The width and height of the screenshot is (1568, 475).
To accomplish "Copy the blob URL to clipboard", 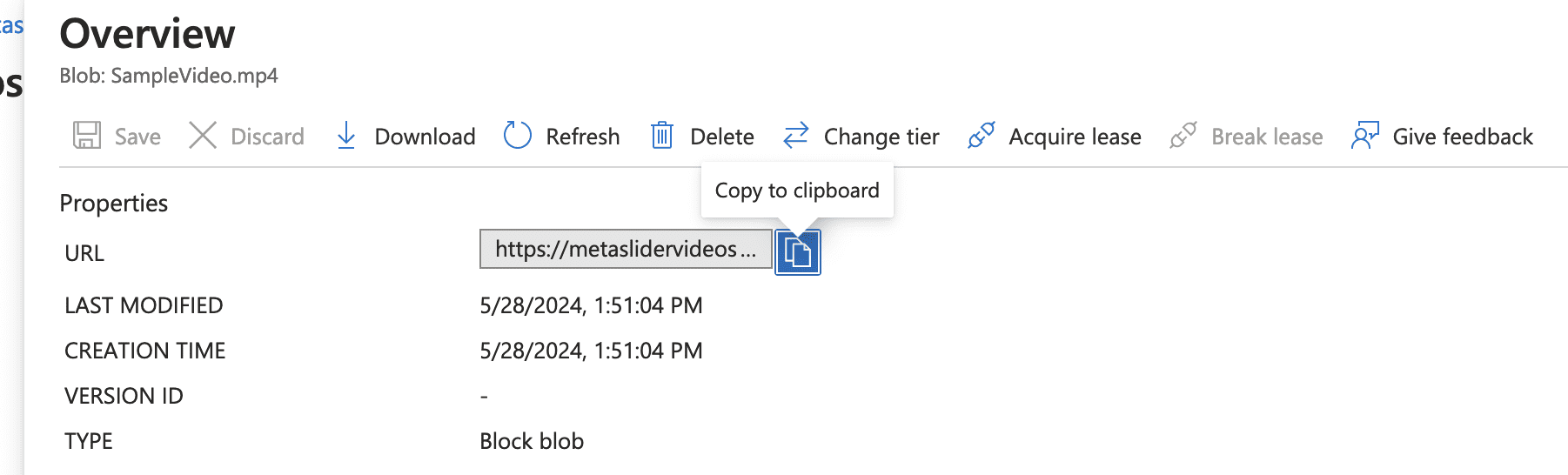I will (798, 252).
